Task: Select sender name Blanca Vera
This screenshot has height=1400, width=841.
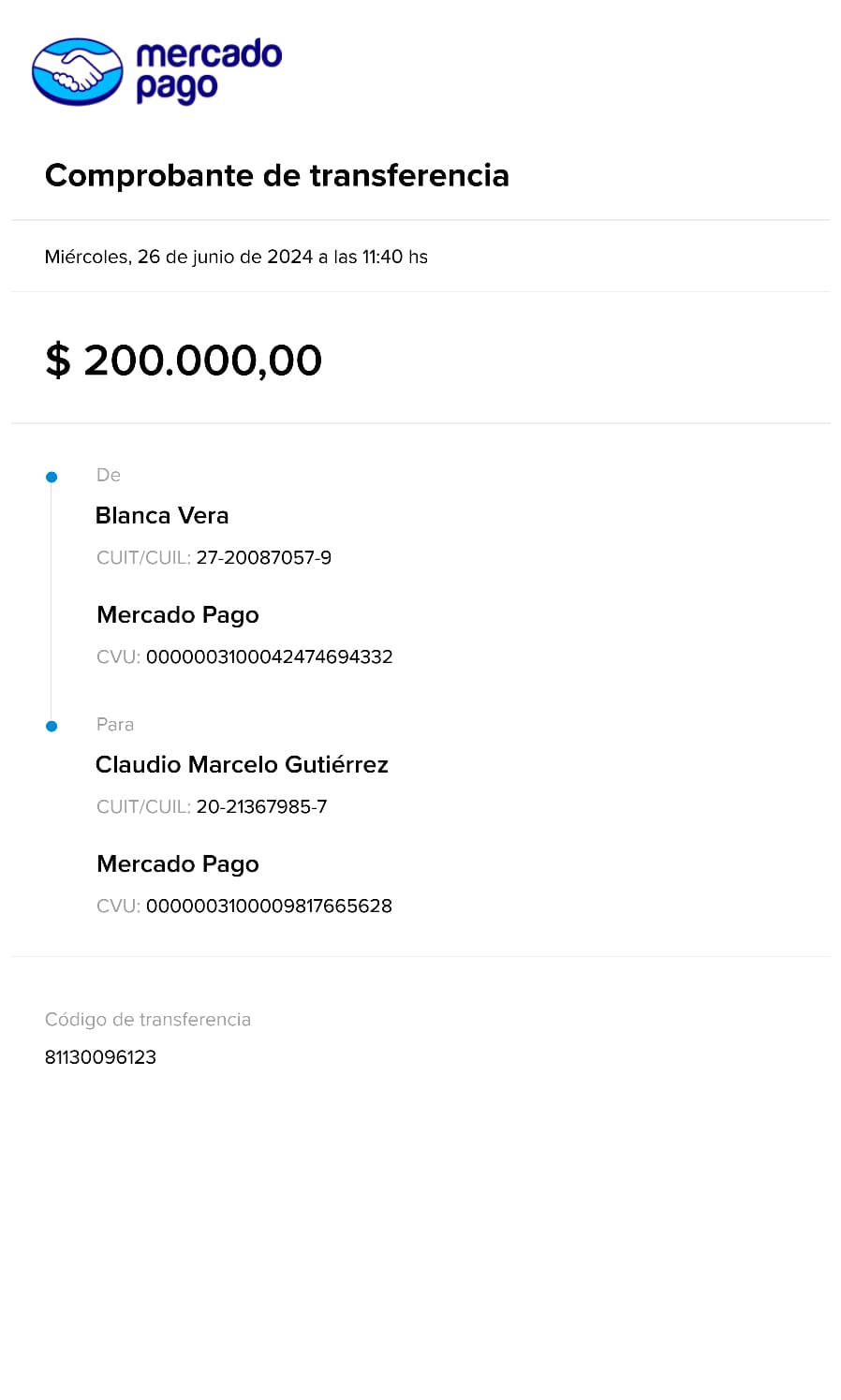Action: [x=162, y=515]
